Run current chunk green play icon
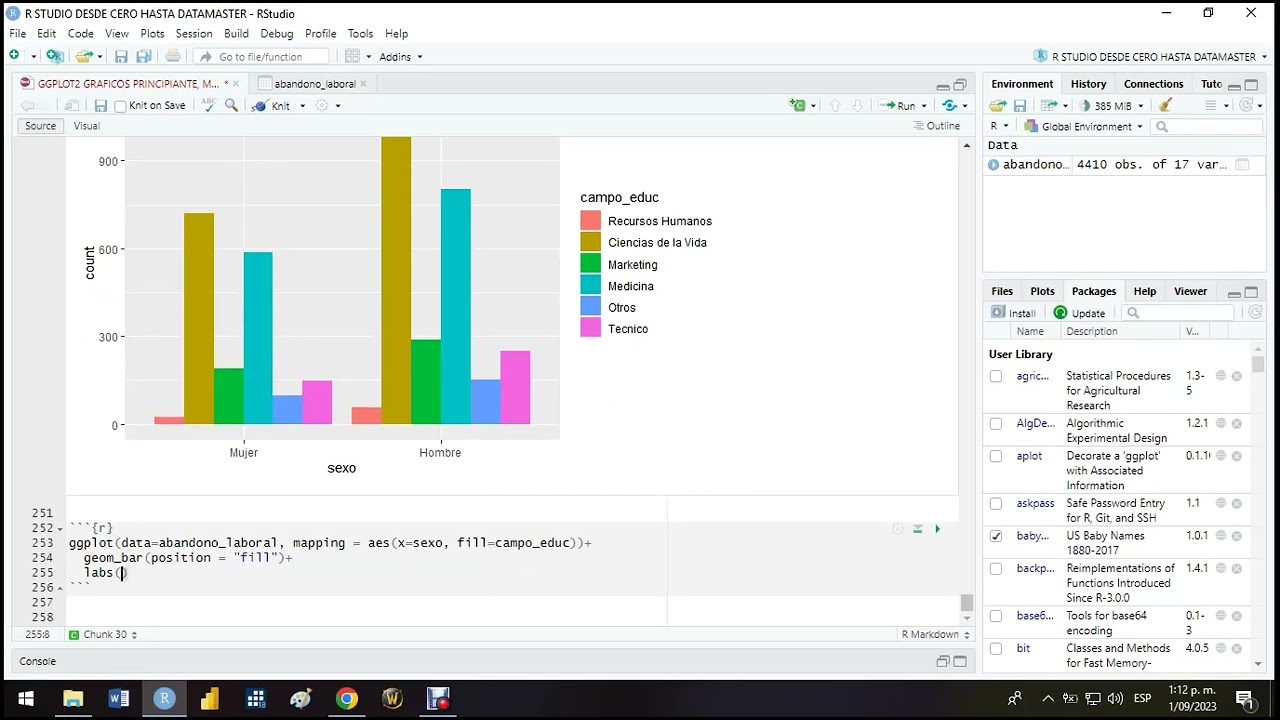Screen dimensions: 1280x720 point(937,528)
